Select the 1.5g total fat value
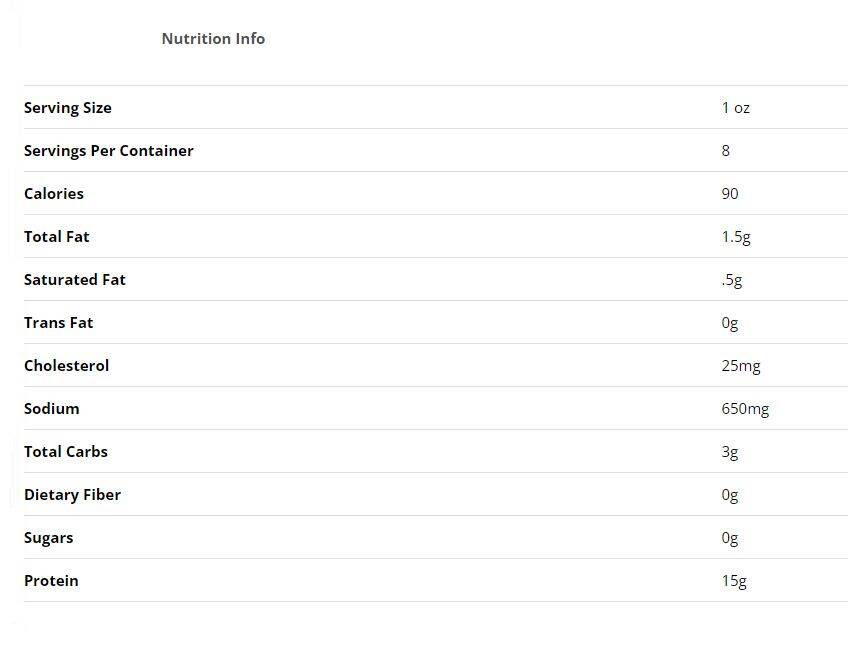848x653 pixels. [x=736, y=237]
